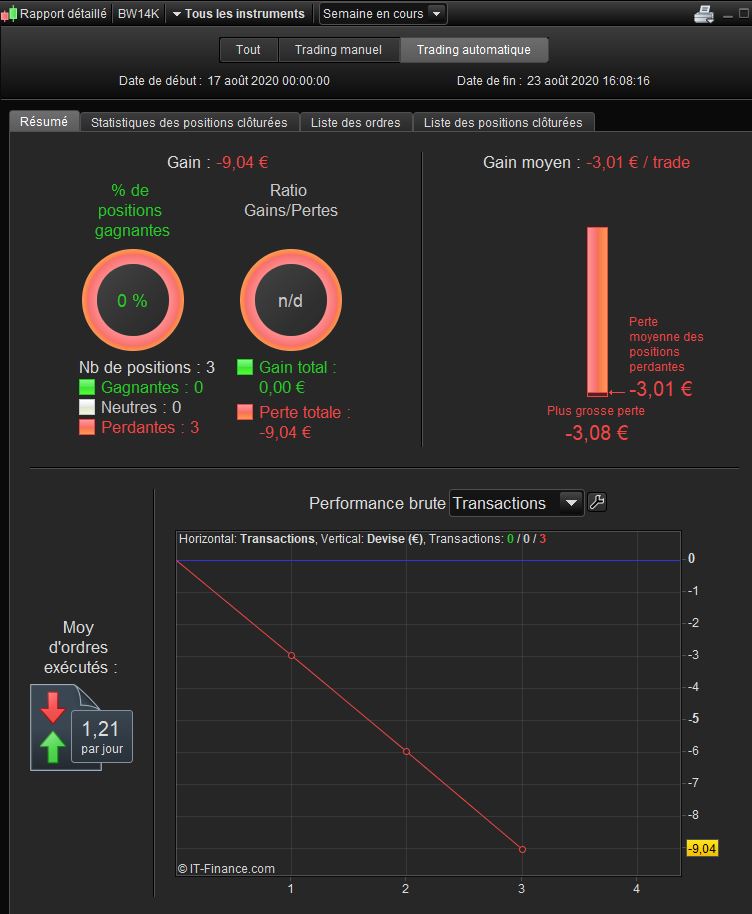This screenshot has height=914, width=752.
Task: Click the white Neutres legend swatch
Action: [x=87, y=407]
